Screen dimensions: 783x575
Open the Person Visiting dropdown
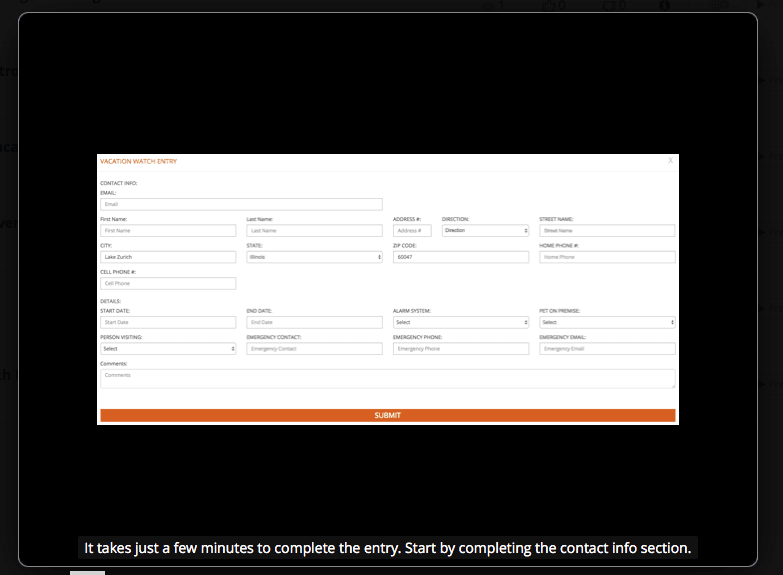[168, 349]
